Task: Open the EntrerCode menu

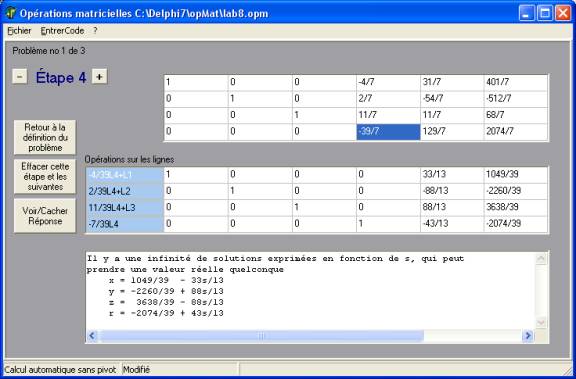Action: [x=62, y=31]
